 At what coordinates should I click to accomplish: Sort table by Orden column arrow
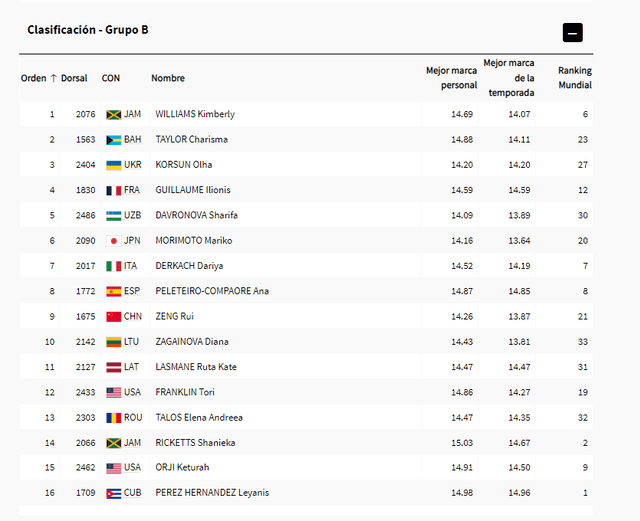pyautogui.click(x=53, y=78)
